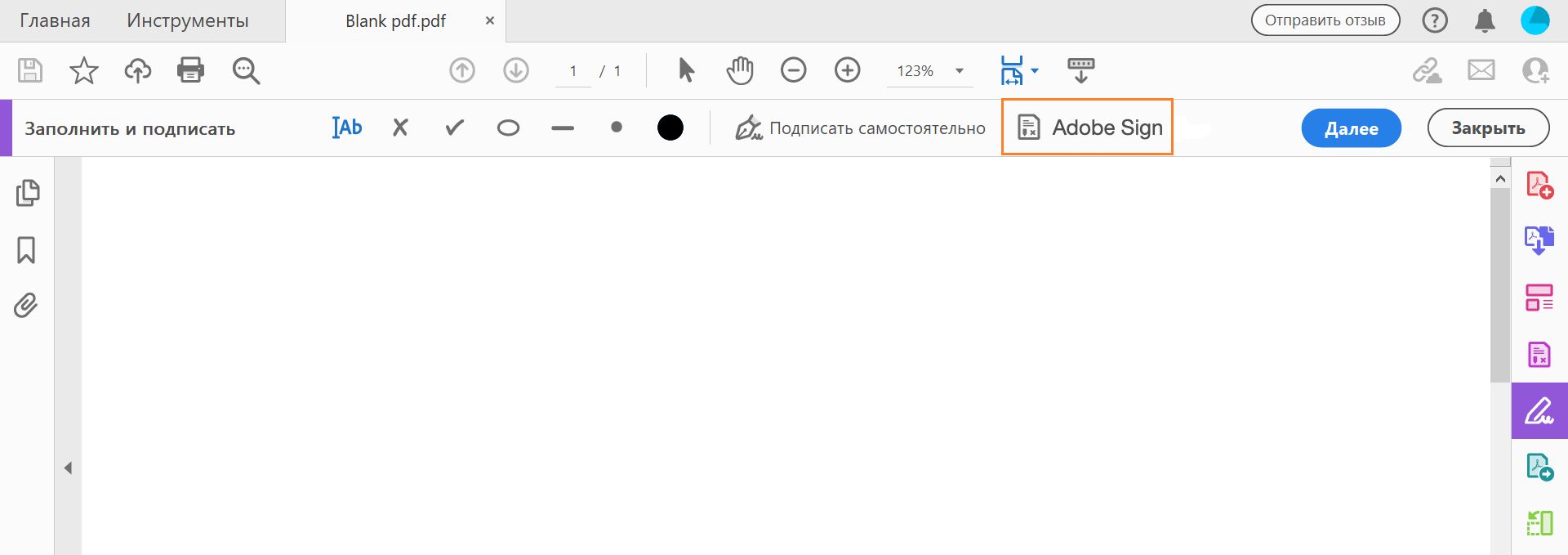Open Create PDF tool in sidebar

[1539, 186]
